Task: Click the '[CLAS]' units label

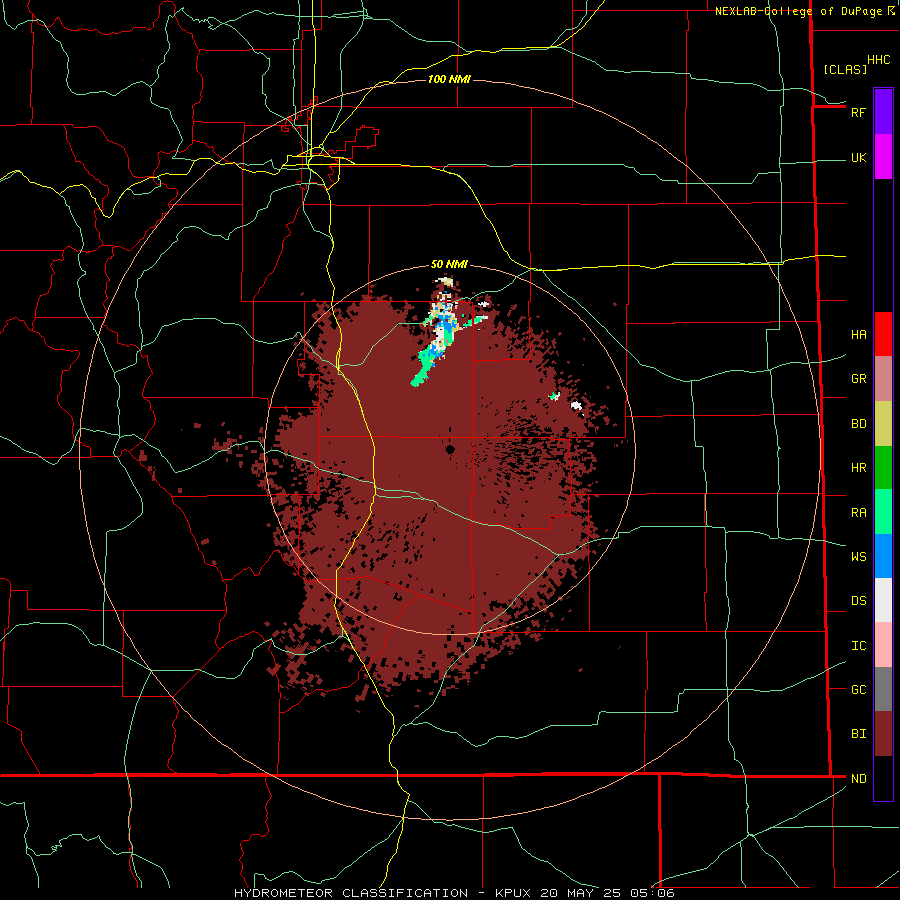Action: click(844, 69)
